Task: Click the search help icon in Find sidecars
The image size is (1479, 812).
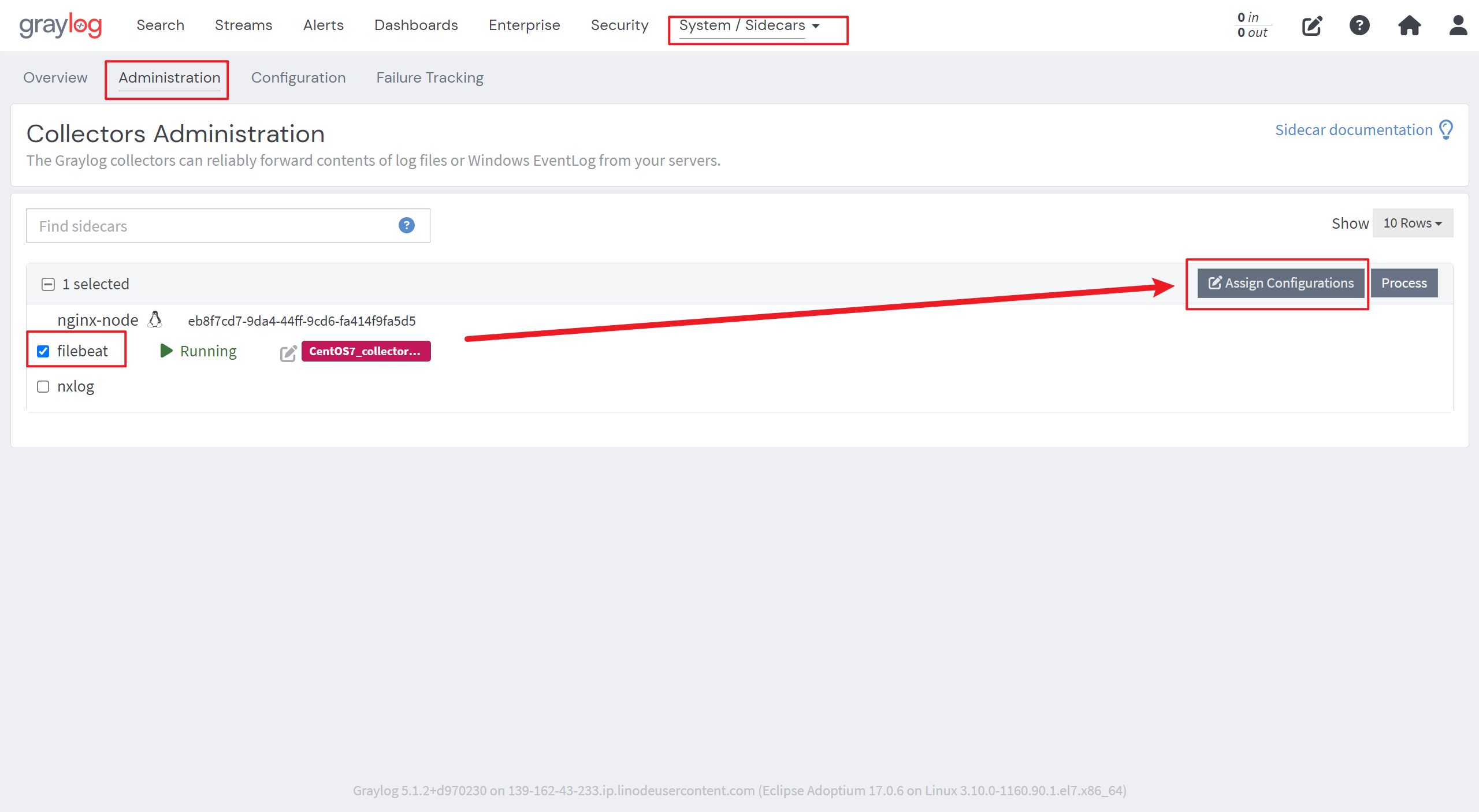Action: pos(407,225)
